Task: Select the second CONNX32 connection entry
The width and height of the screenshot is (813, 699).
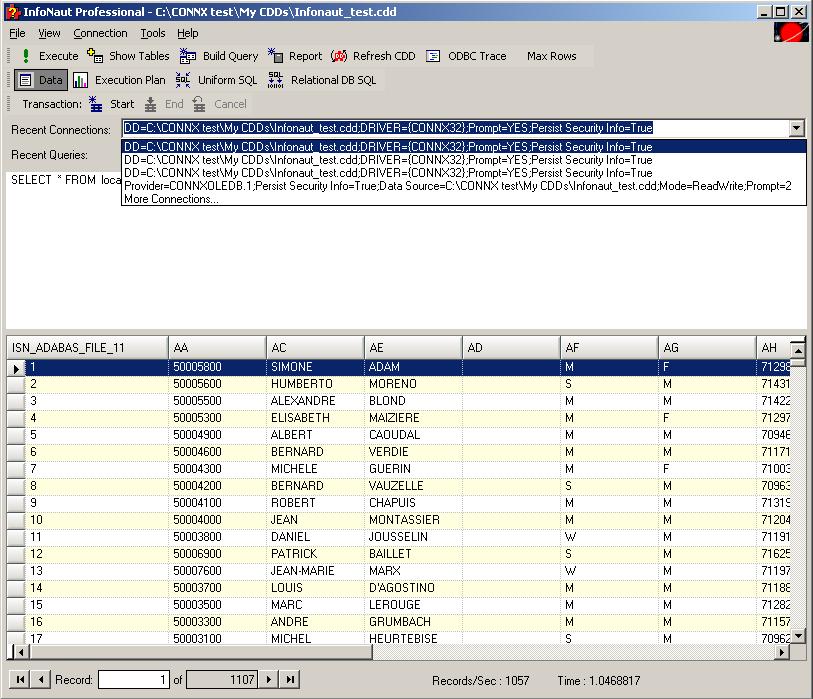Action: coord(464,160)
